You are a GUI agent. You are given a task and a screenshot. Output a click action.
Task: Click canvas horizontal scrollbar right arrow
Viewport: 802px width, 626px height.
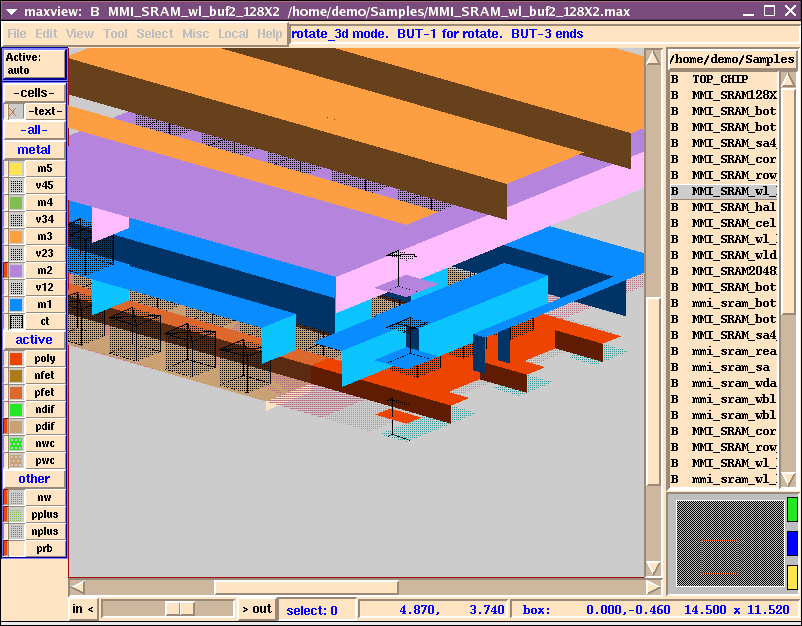(653, 587)
